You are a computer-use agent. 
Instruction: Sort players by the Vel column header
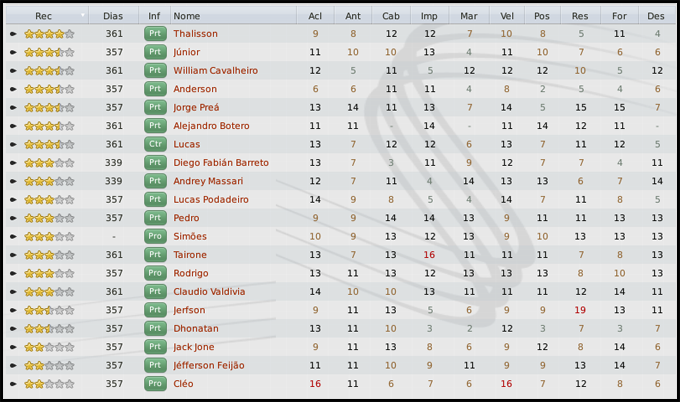coord(507,16)
